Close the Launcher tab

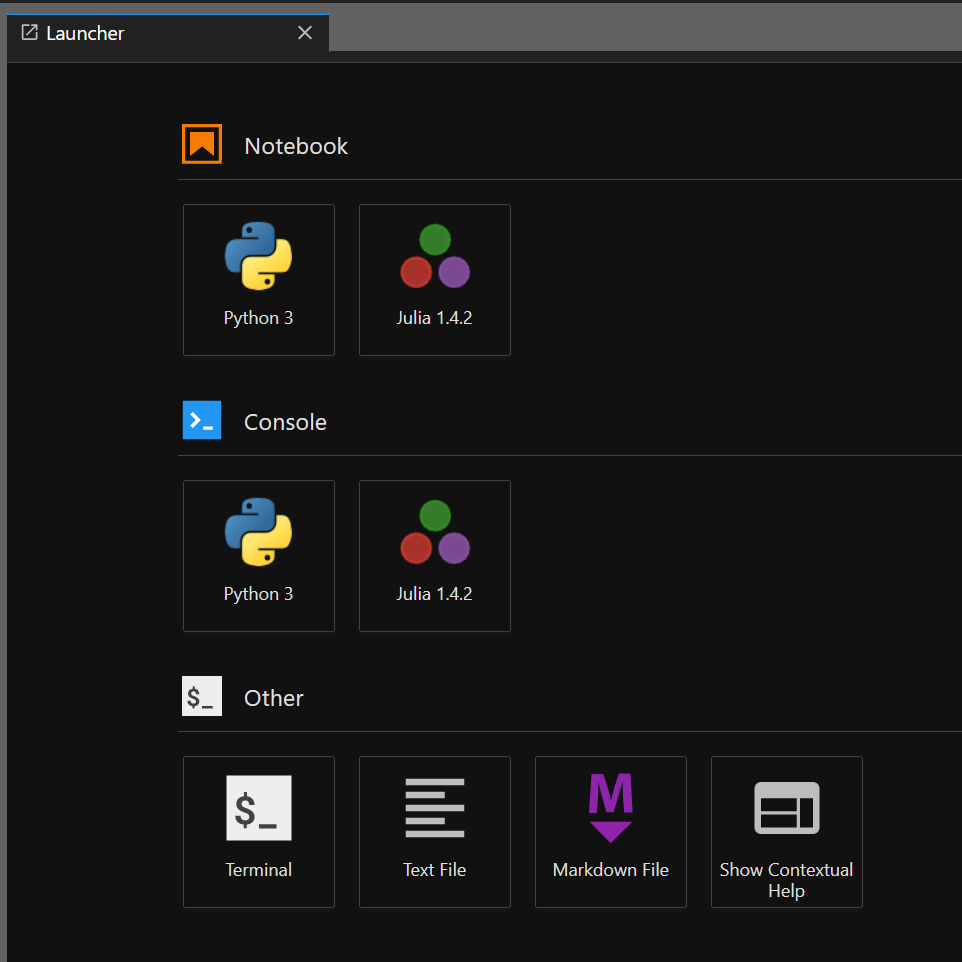pos(305,33)
